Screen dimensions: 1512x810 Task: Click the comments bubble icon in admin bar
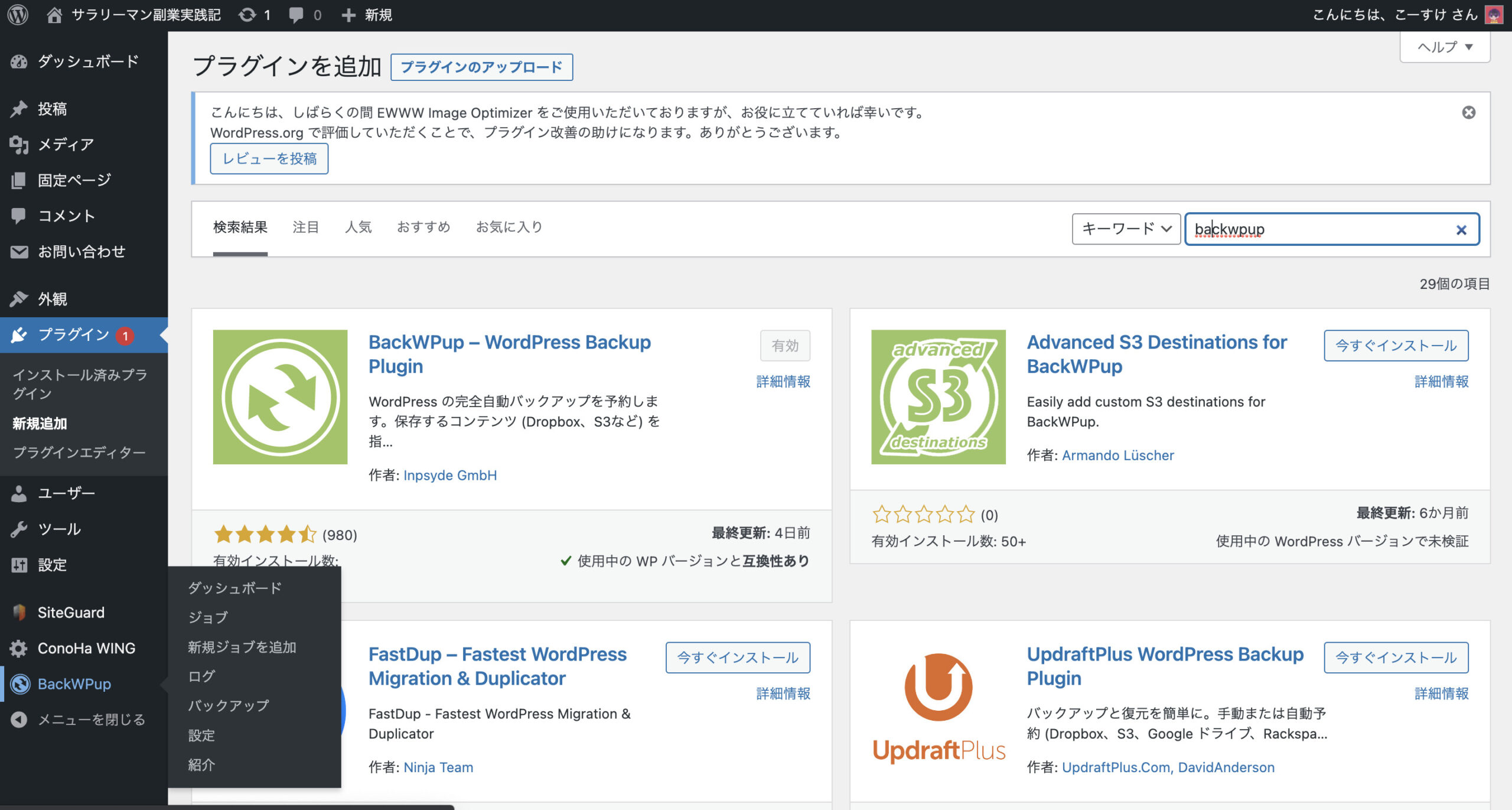(297, 15)
